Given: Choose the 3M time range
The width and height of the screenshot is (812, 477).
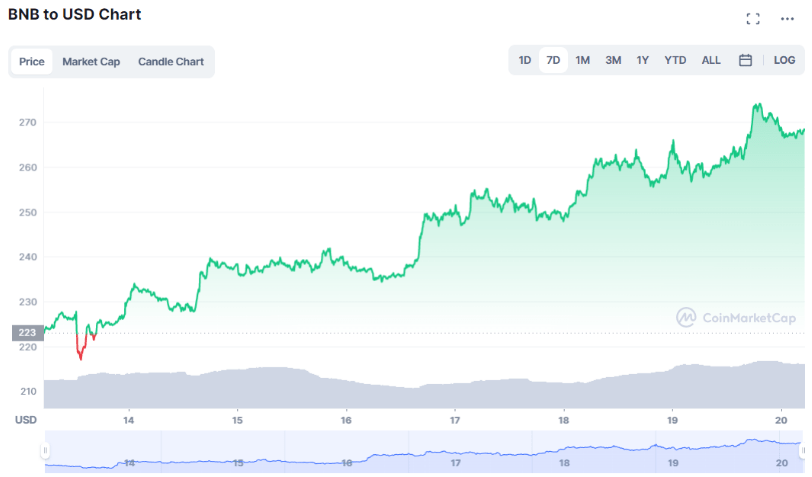Looking at the screenshot, I should [x=613, y=61].
